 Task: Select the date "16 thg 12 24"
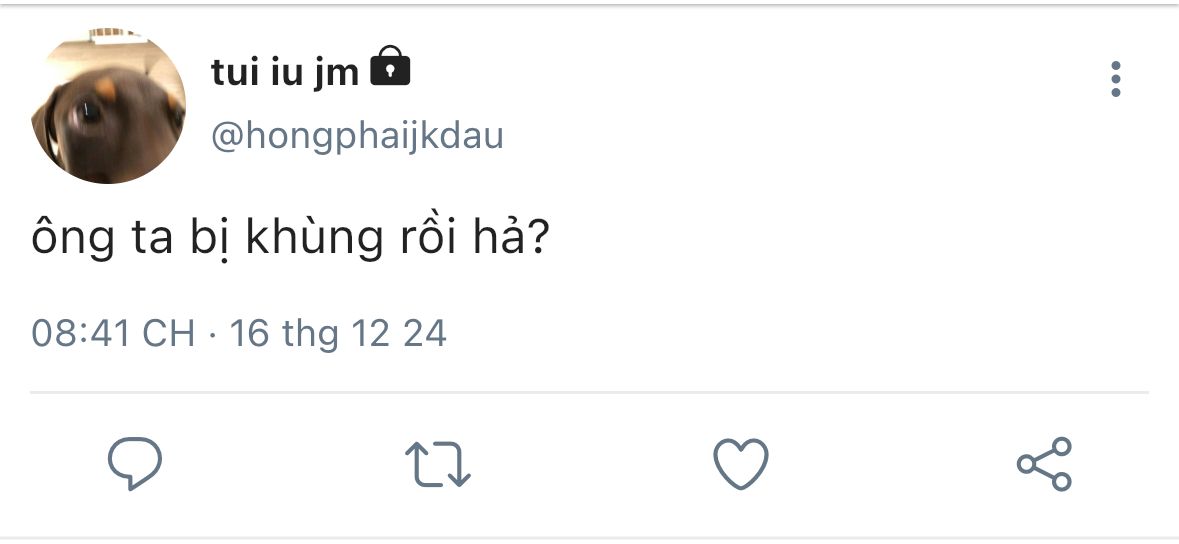tap(338, 333)
